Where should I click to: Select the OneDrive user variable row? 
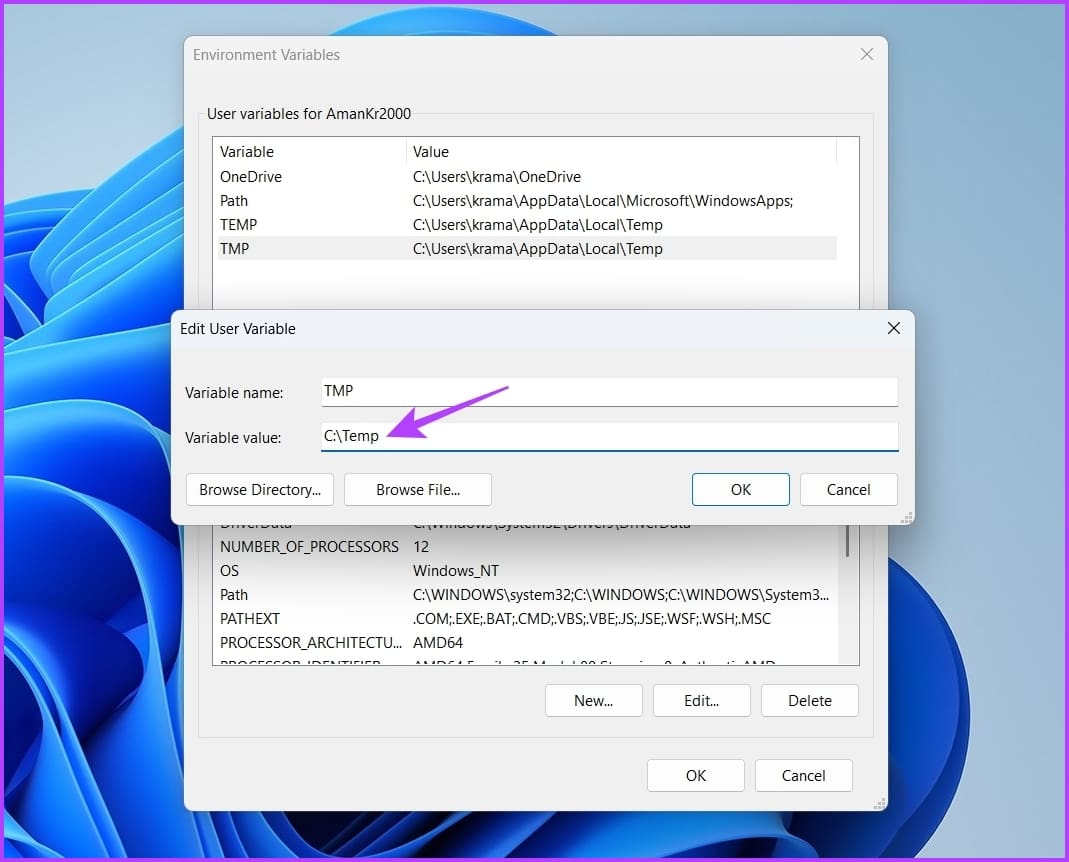(x=526, y=177)
